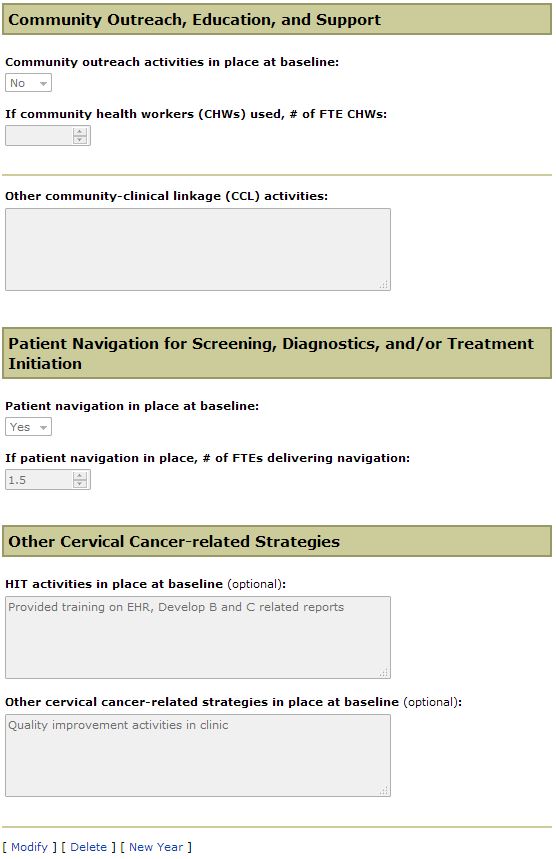Image resolution: width=556 pixels, height=859 pixels.
Task: Open community outreach activities baseline dropdown
Action: 28,83
